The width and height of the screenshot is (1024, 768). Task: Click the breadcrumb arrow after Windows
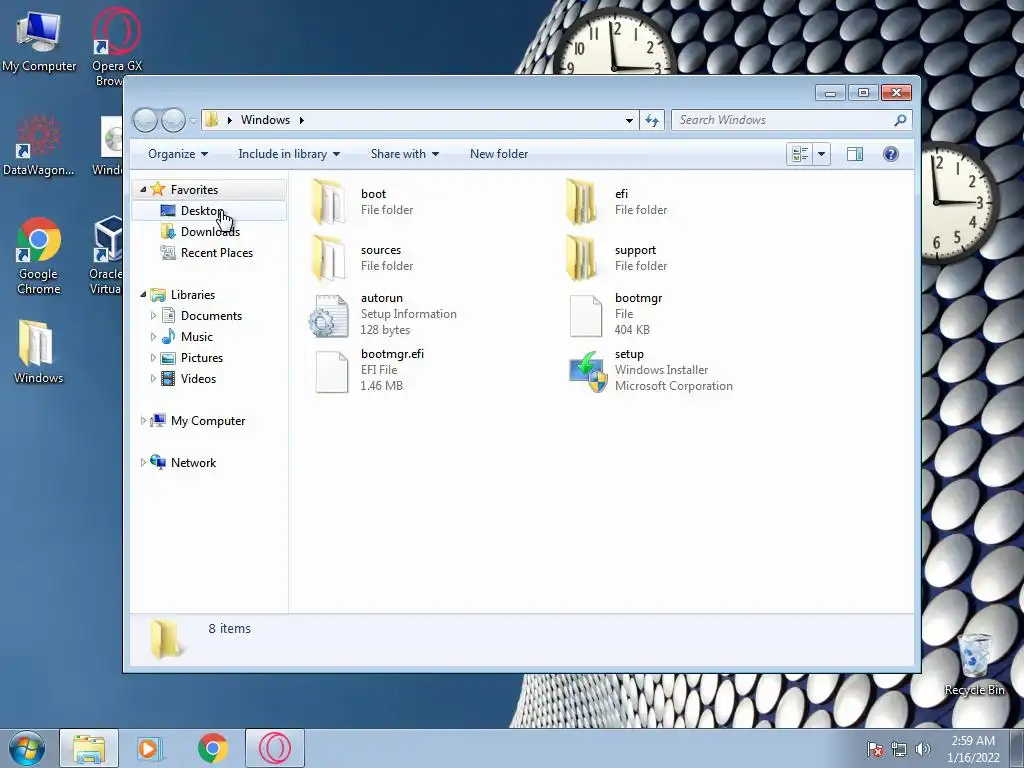[302, 120]
